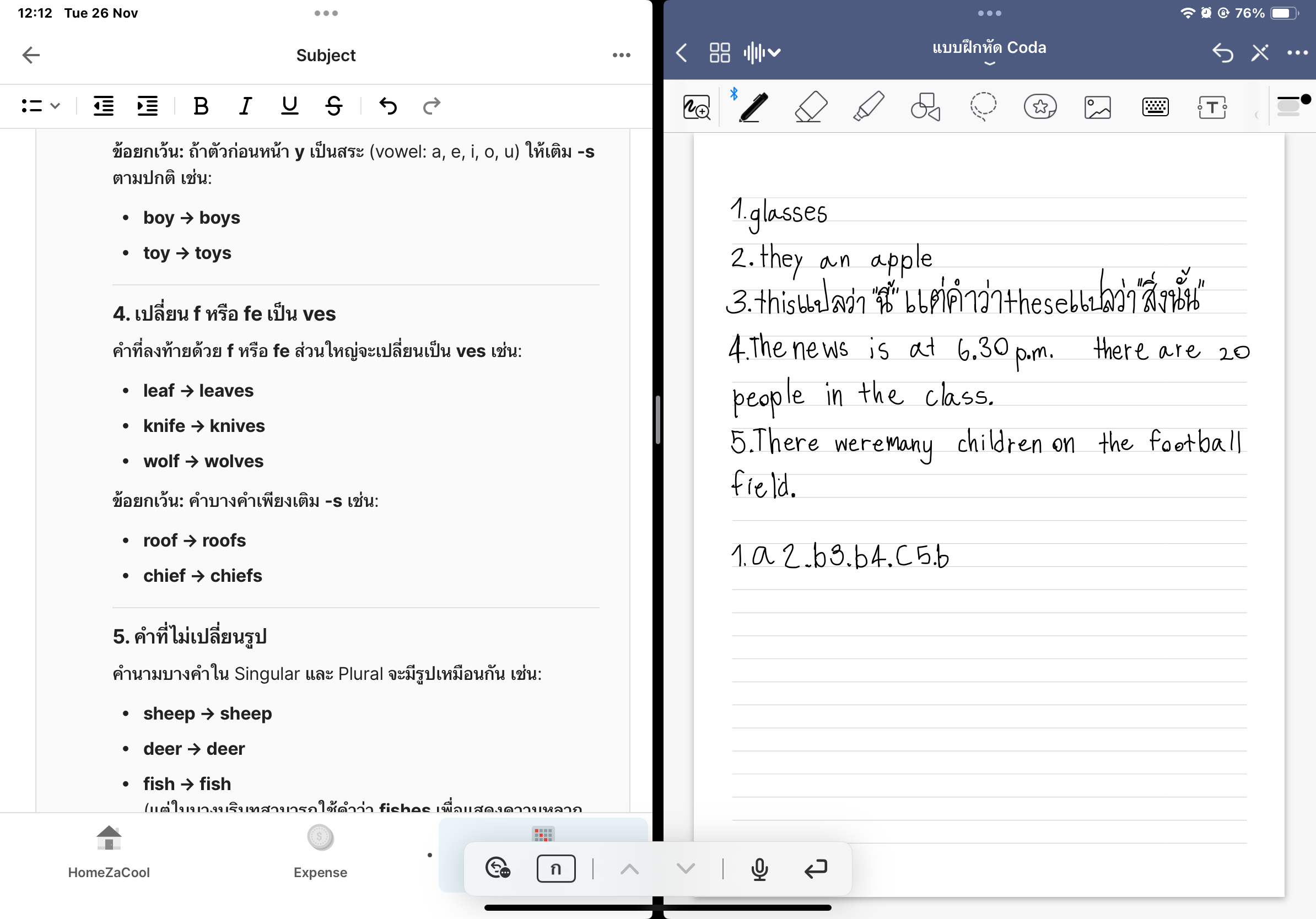Tap the keyboard return button
The image size is (1316, 919).
point(815,868)
